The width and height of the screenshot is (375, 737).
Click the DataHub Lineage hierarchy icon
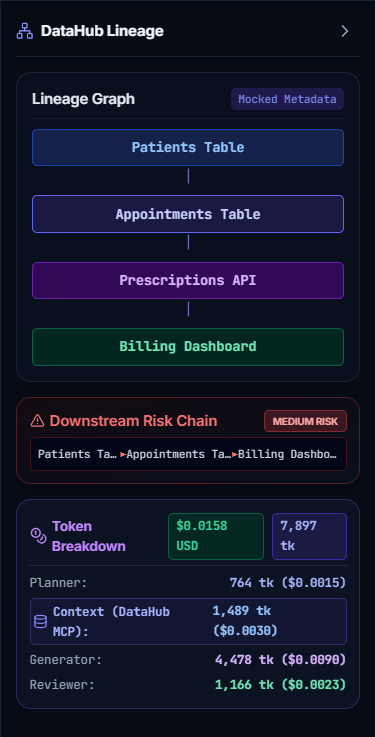(24, 31)
